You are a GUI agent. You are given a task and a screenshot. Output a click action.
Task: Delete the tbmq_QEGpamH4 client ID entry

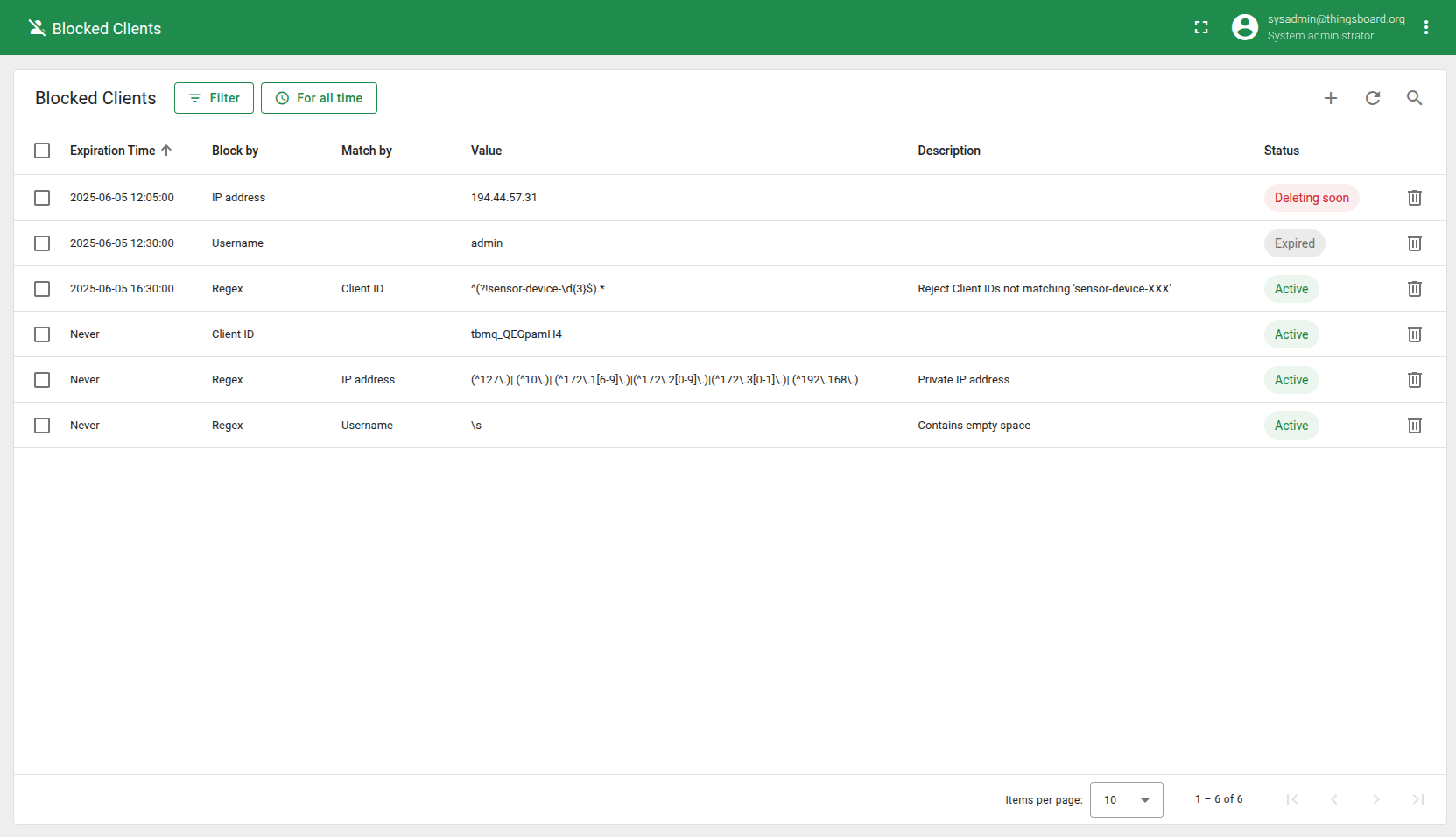(x=1414, y=334)
